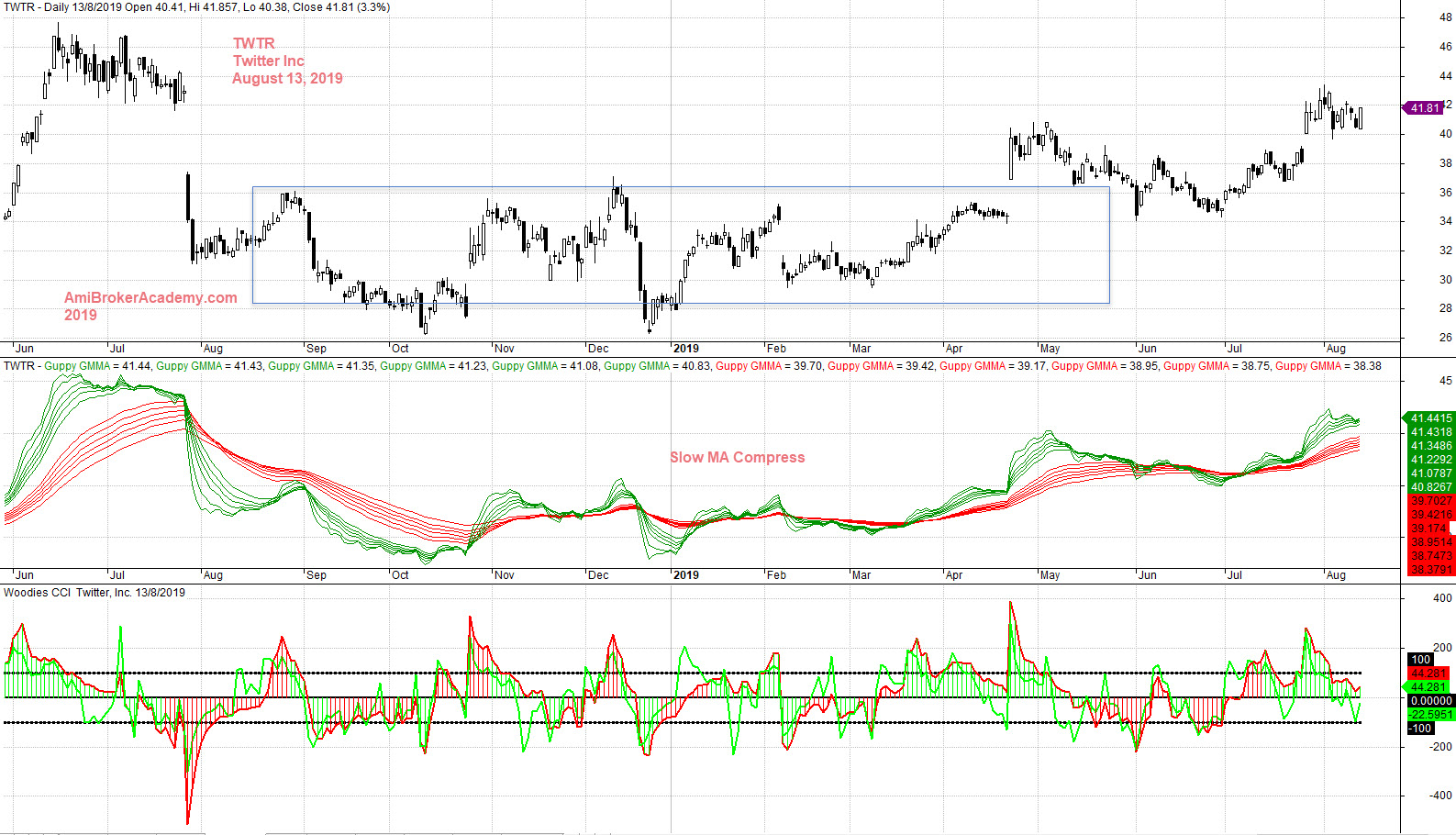Select the red 44.281 CCI value label

1428,674
